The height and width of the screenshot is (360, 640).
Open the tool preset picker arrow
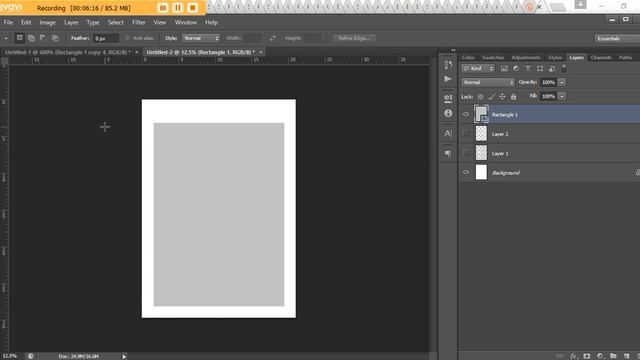(x=6, y=38)
